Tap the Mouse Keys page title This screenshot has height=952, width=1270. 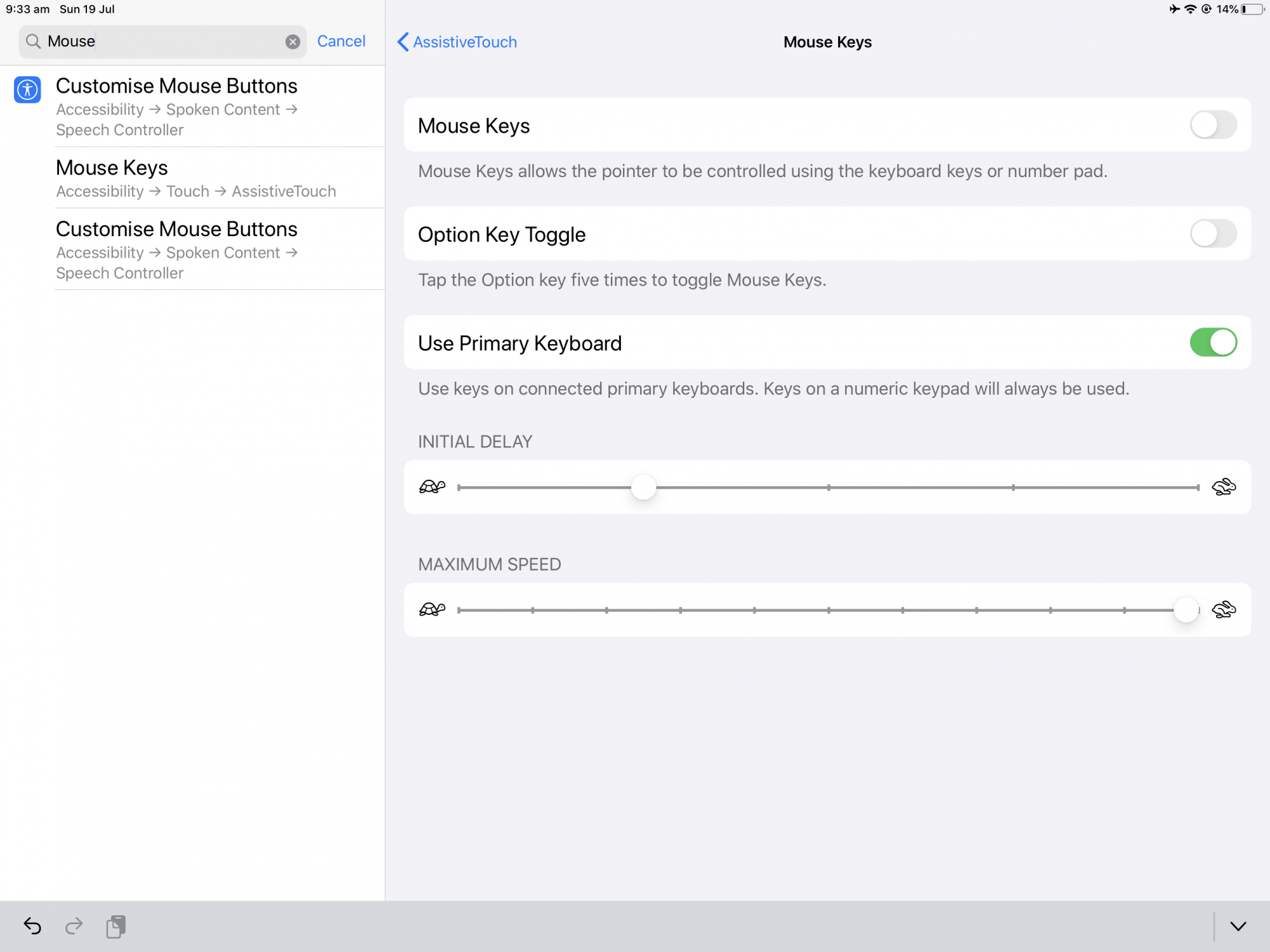pyautogui.click(x=827, y=42)
